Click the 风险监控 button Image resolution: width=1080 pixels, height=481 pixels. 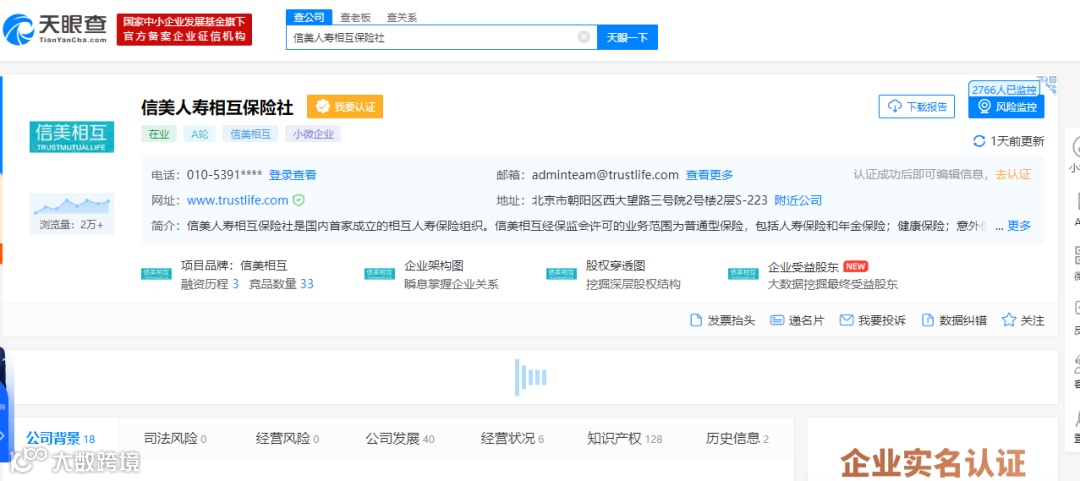tap(1006, 107)
